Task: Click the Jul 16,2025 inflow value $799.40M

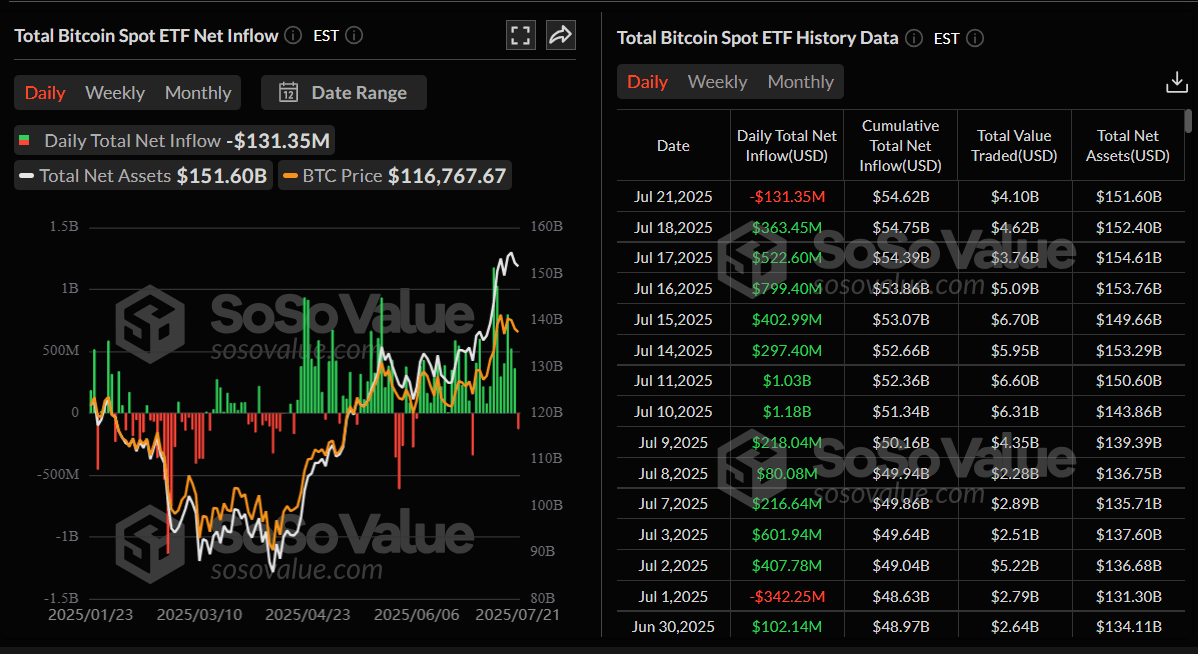Action: click(x=787, y=288)
